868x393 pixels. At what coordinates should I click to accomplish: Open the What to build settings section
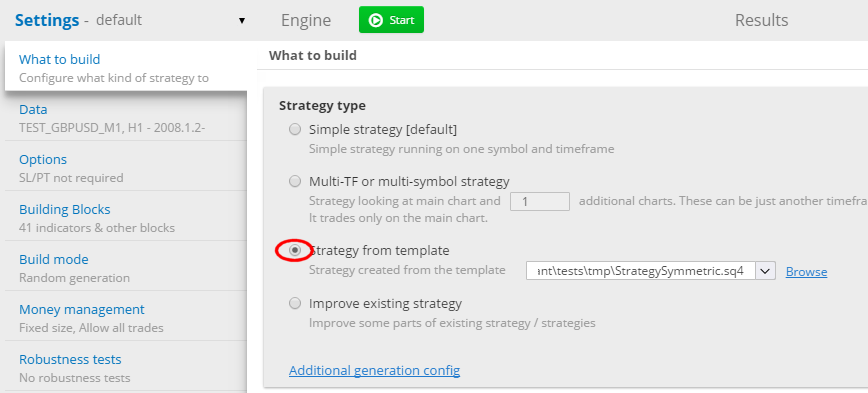(x=126, y=67)
